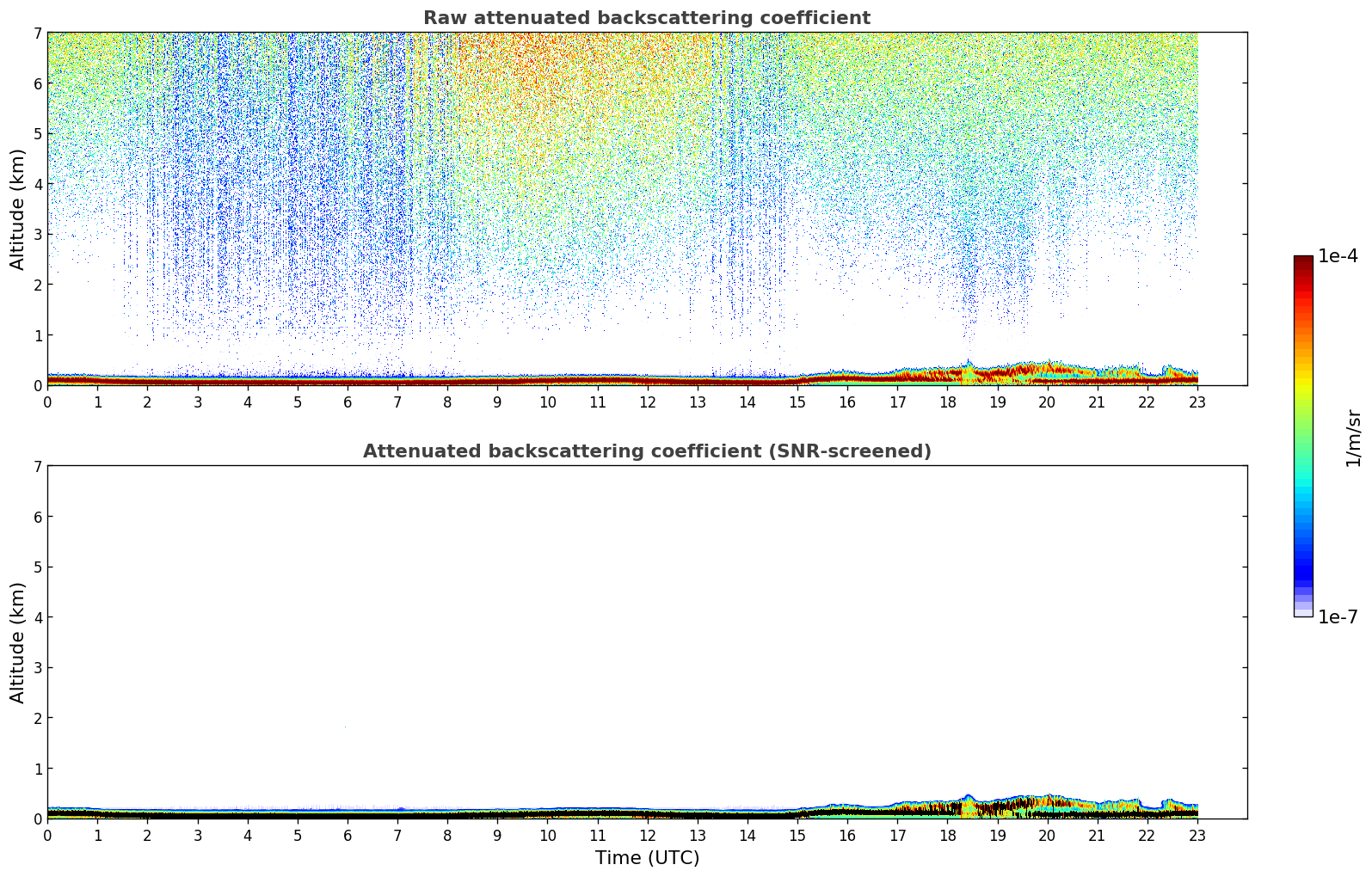
Task: Select hour 23 tick under the SNR-screened plot
Action: coord(1197,835)
